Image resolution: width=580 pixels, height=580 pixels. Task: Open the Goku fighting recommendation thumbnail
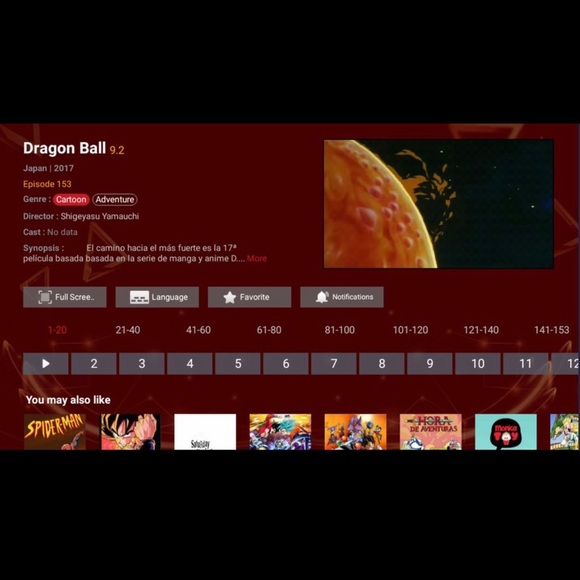(x=131, y=432)
